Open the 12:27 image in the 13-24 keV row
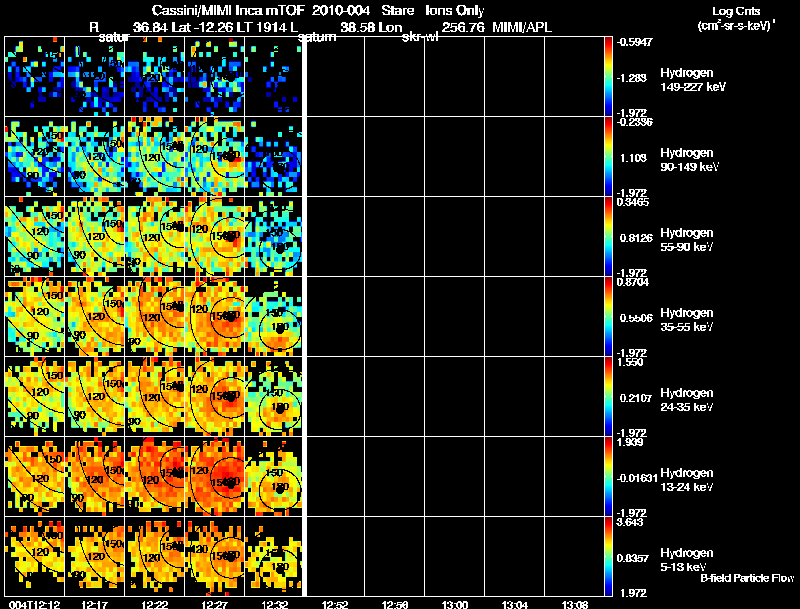Image resolution: width=800 pixels, height=609 pixels. click(214, 477)
